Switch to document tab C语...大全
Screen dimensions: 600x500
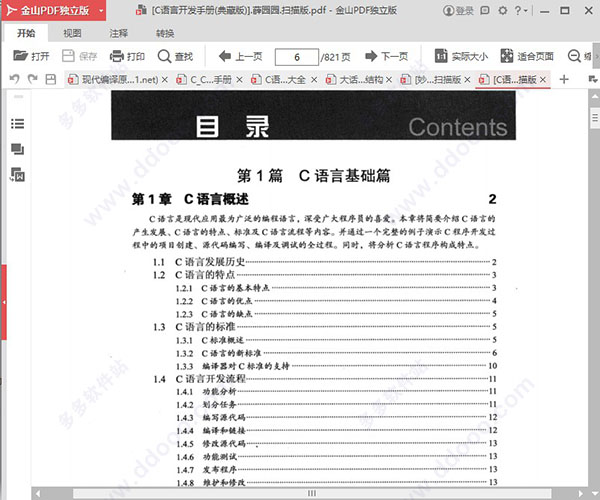(x=278, y=80)
